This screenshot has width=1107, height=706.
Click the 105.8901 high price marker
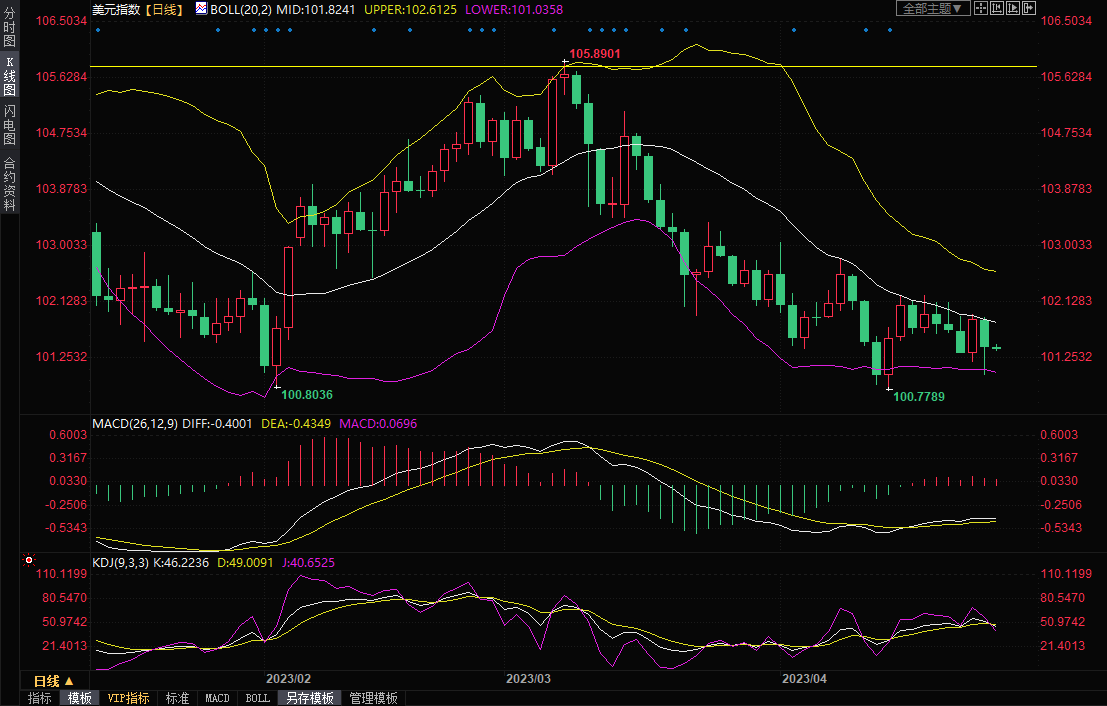(x=595, y=53)
